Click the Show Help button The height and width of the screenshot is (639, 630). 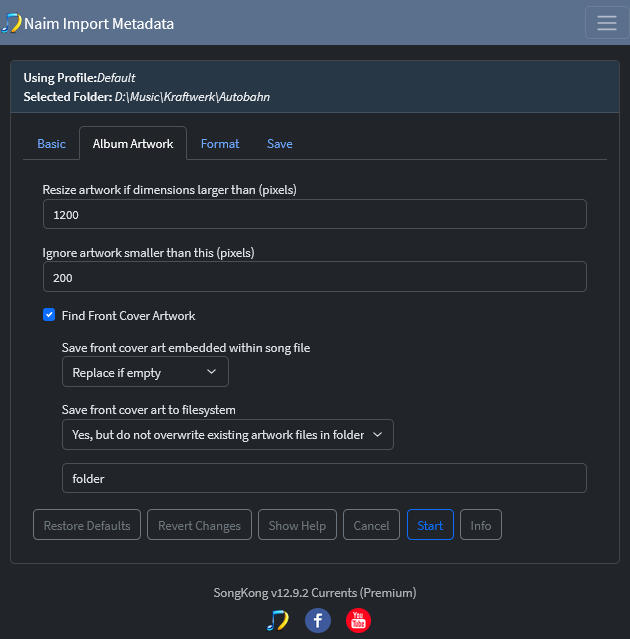point(297,525)
